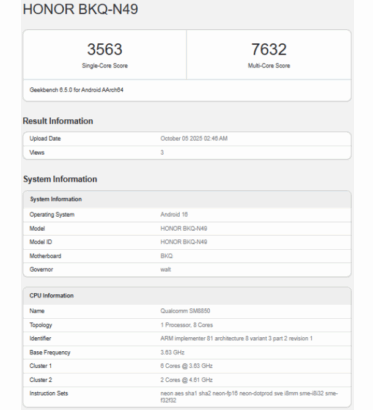The height and width of the screenshot is (410, 373).
Task: Select the 1 Processor, 8 Cores value
Action: (x=187, y=325)
